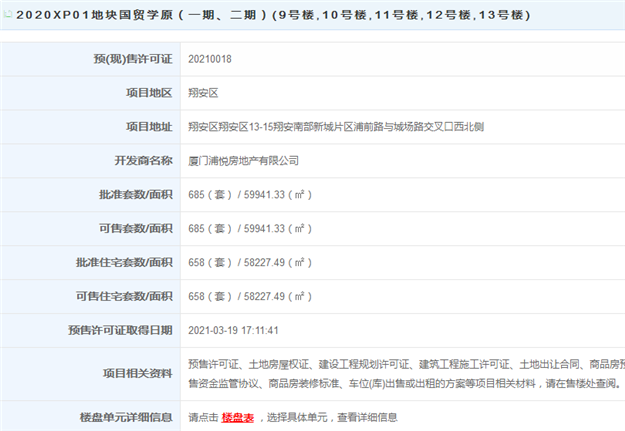Select the project title 2020XP01地块国贸学原
Image resolution: width=625 pixels, height=431 pixels.
click(94, 15)
